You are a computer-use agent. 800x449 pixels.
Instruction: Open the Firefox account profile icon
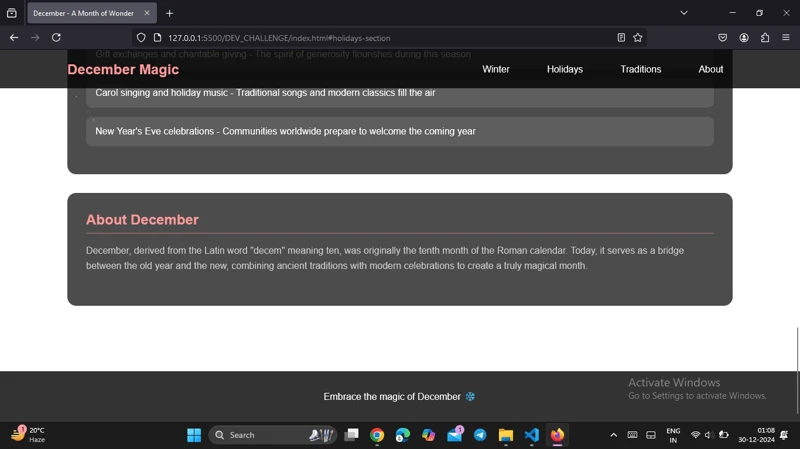[x=744, y=38]
